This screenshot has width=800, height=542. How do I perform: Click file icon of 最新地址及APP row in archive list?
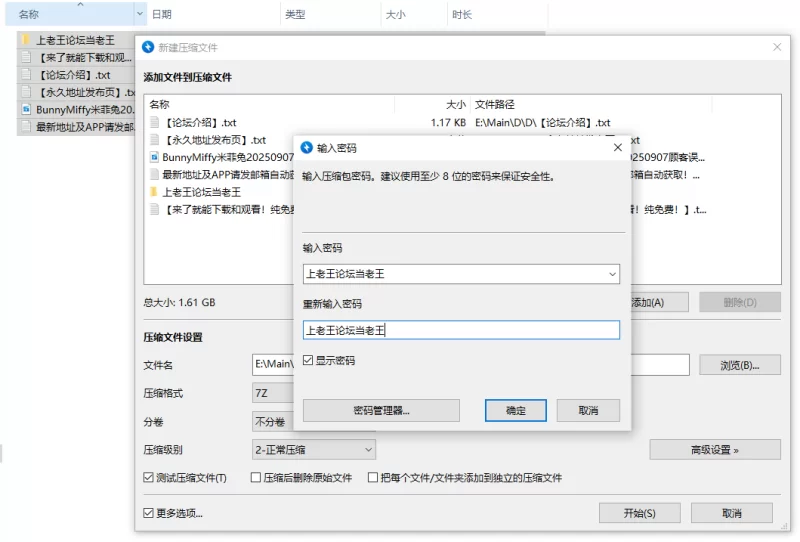pyautogui.click(x=155, y=175)
